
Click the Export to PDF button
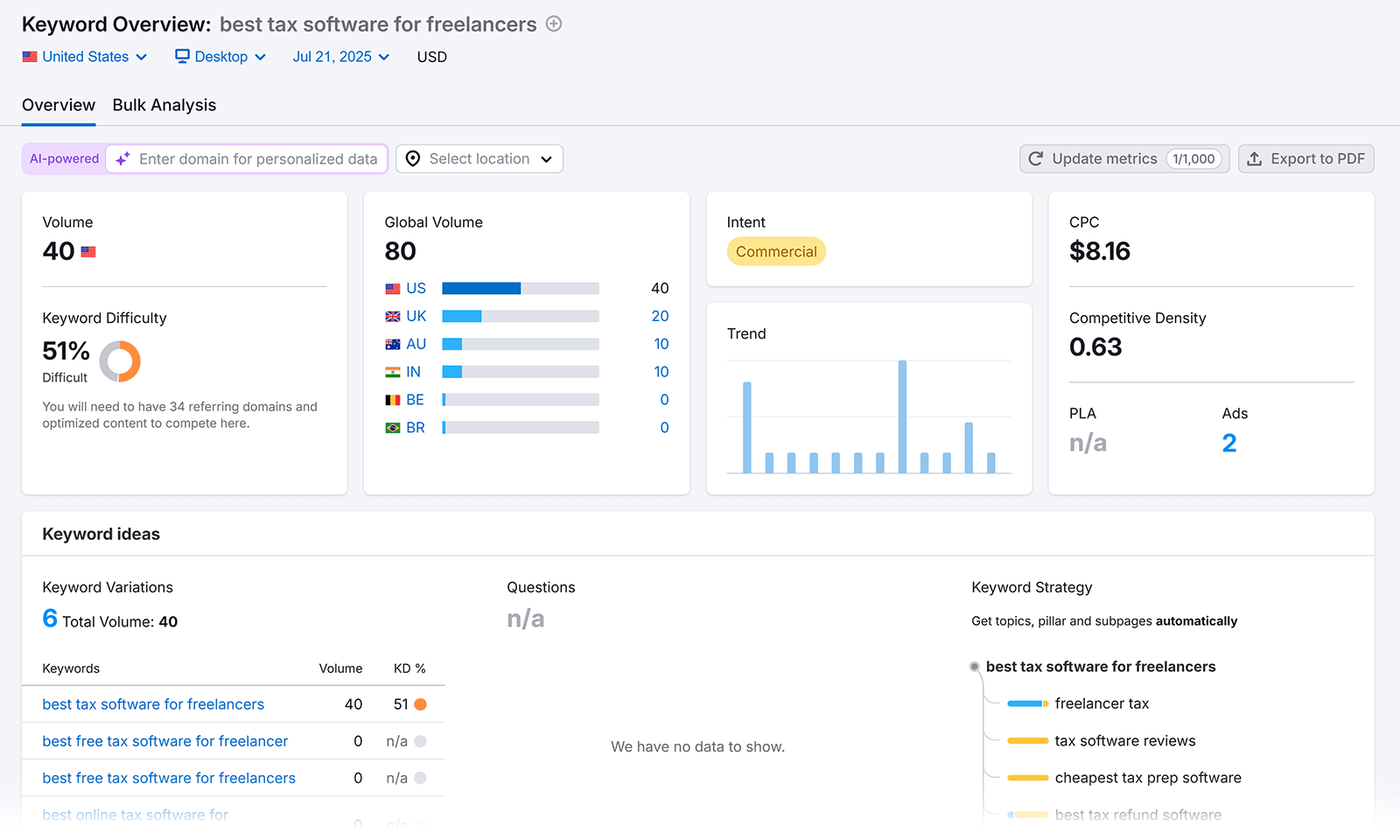pos(1305,158)
